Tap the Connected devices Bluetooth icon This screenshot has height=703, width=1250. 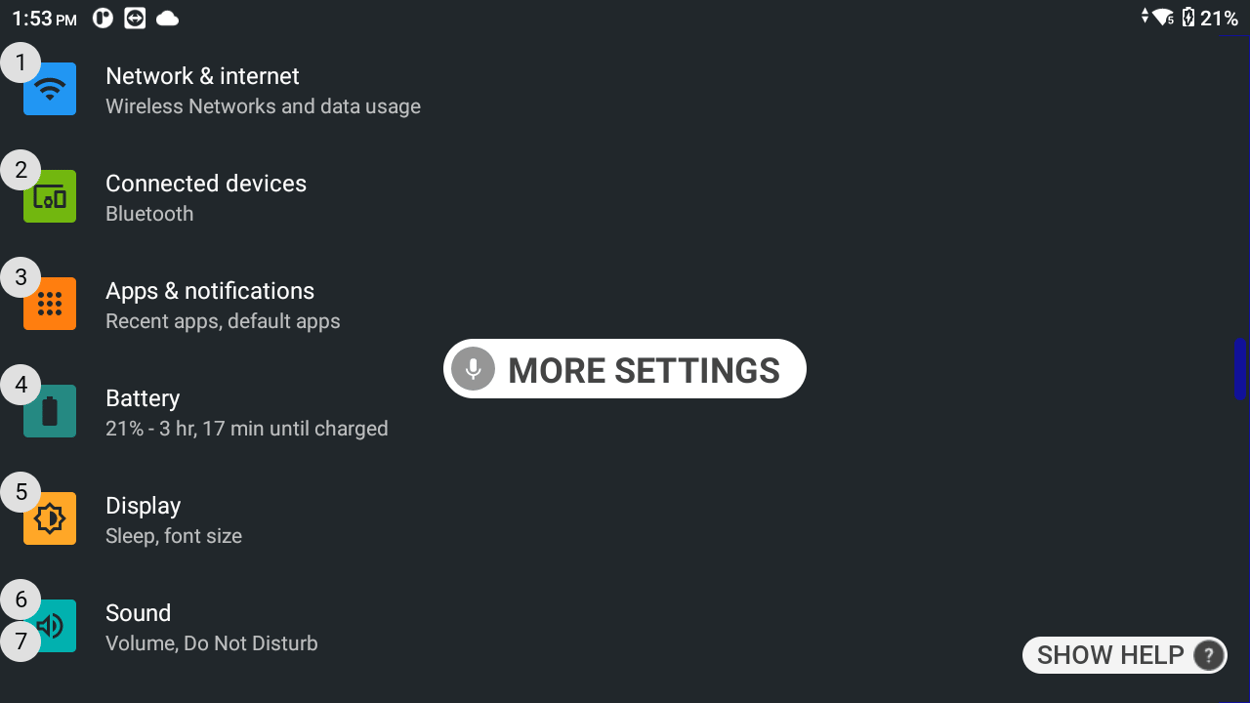pyautogui.click(x=49, y=196)
